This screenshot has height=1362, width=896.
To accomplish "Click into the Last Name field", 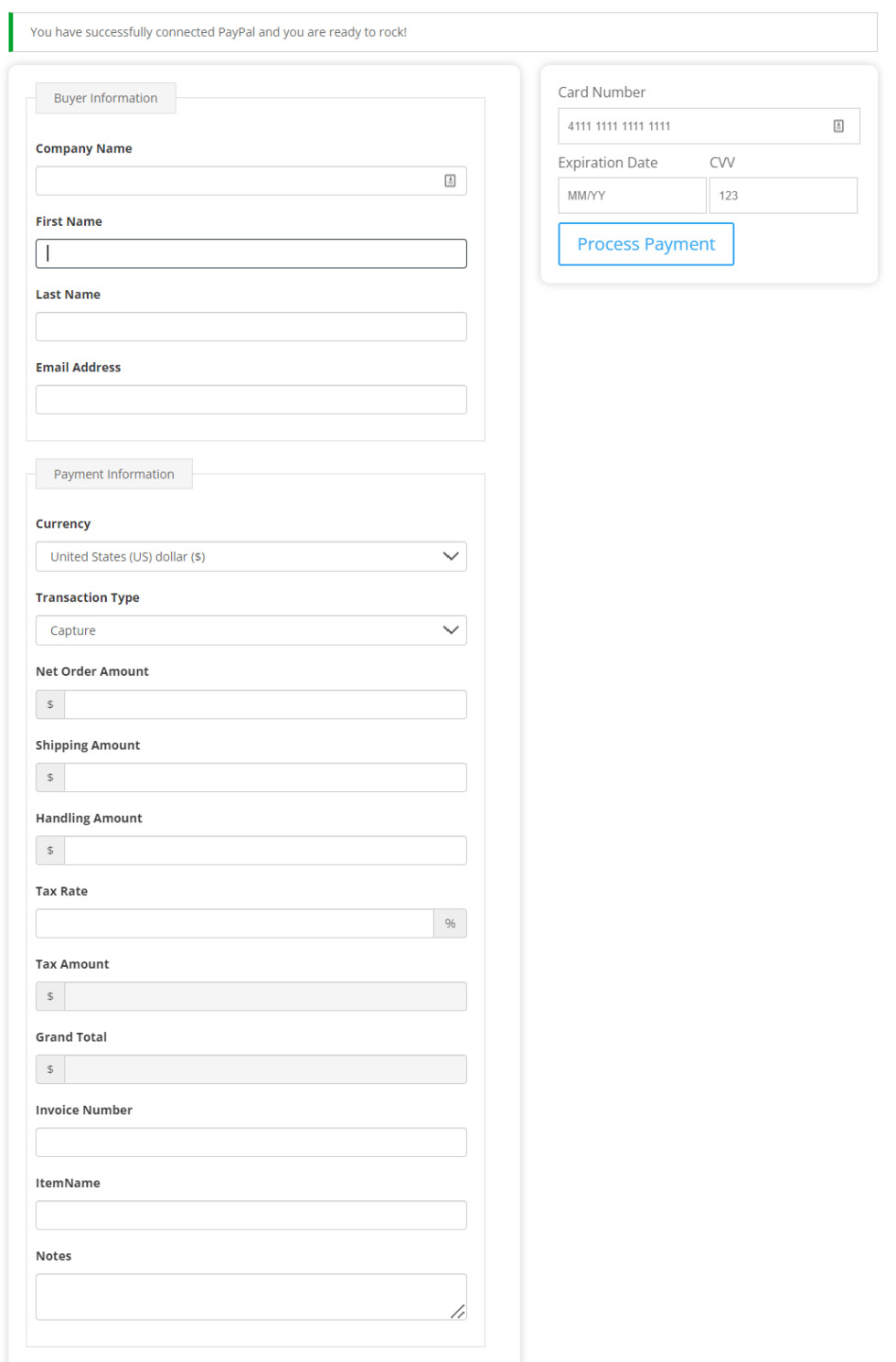I will tap(251, 327).
